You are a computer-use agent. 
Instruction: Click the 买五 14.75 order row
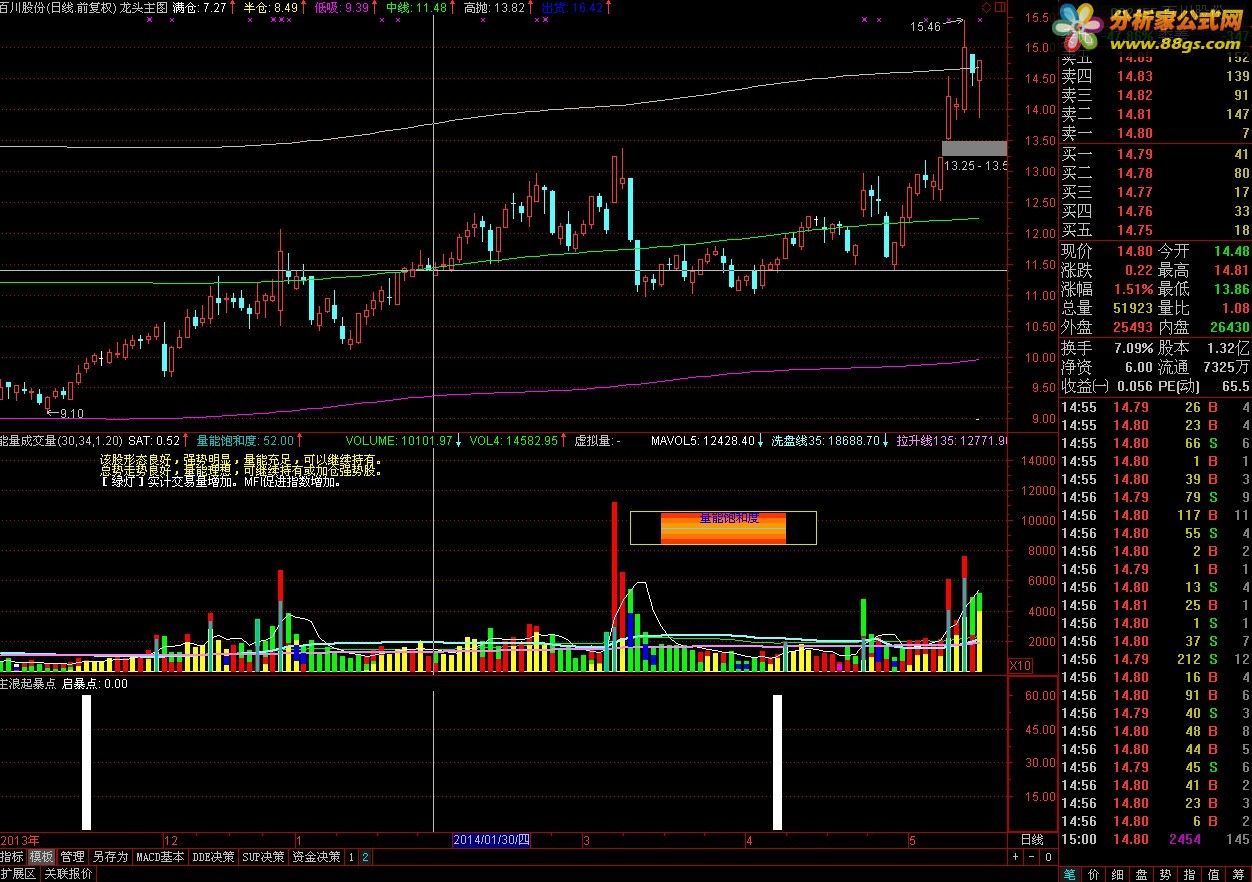click(x=1155, y=230)
